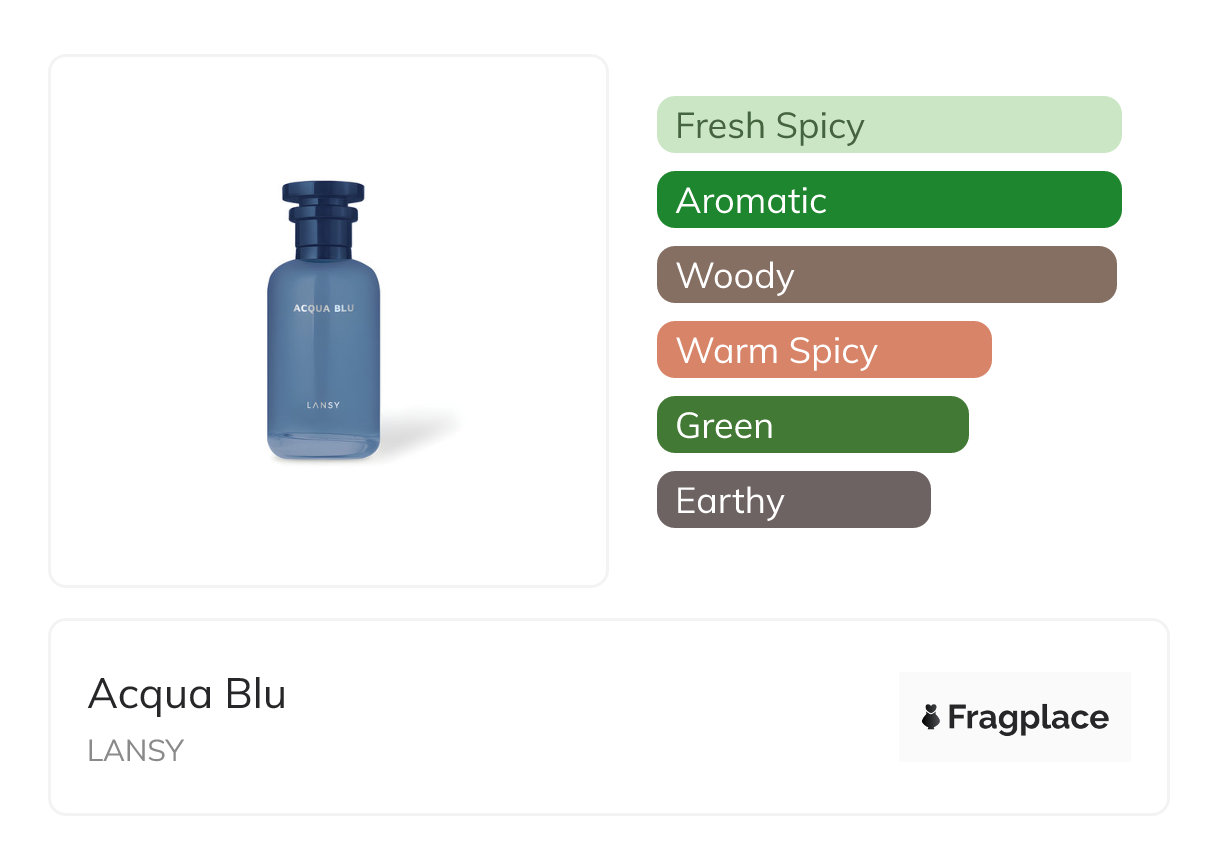Open the Acqua Blu fragrance title

187,694
